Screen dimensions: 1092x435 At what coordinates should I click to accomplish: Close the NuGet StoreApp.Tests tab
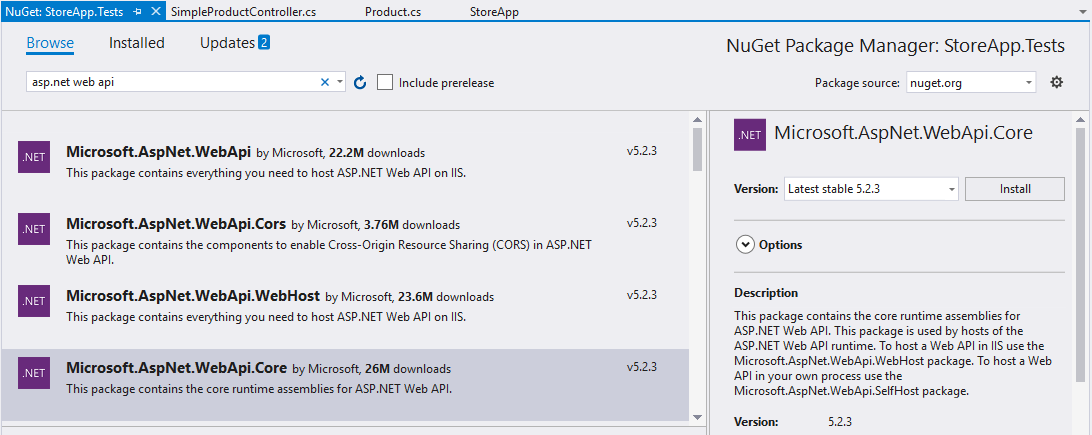[154, 11]
